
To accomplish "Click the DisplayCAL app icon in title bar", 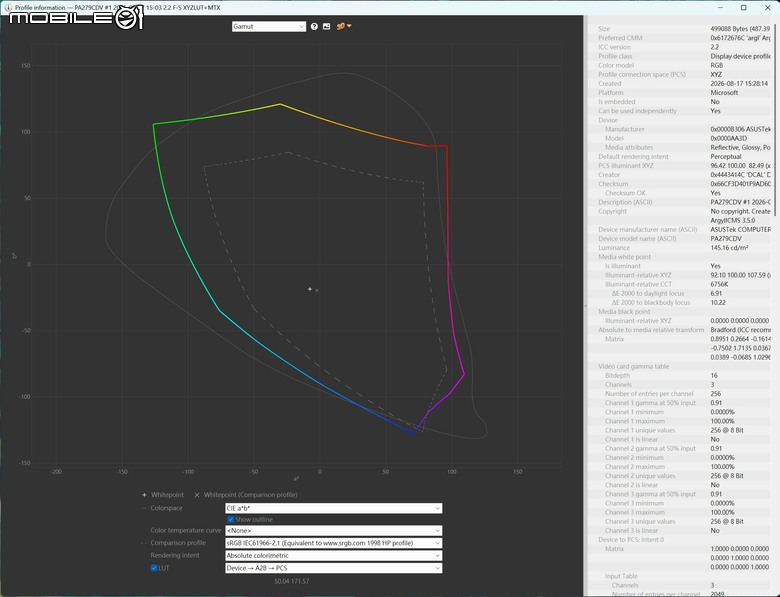I will pos(8,7).
